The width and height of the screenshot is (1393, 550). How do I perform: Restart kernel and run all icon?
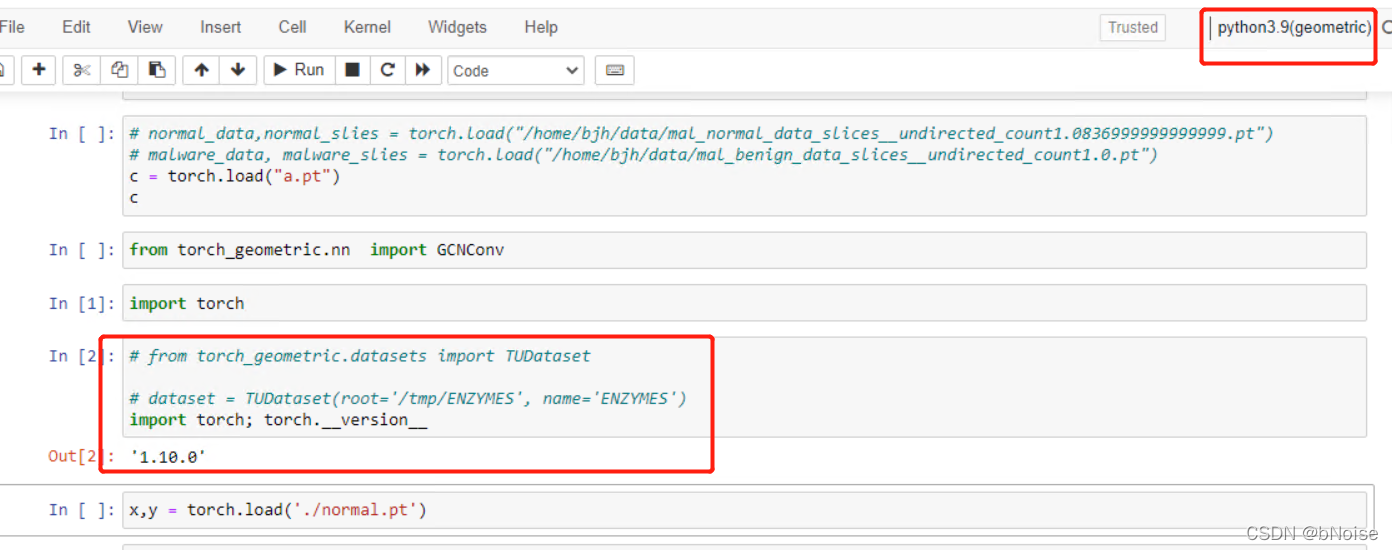423,70
